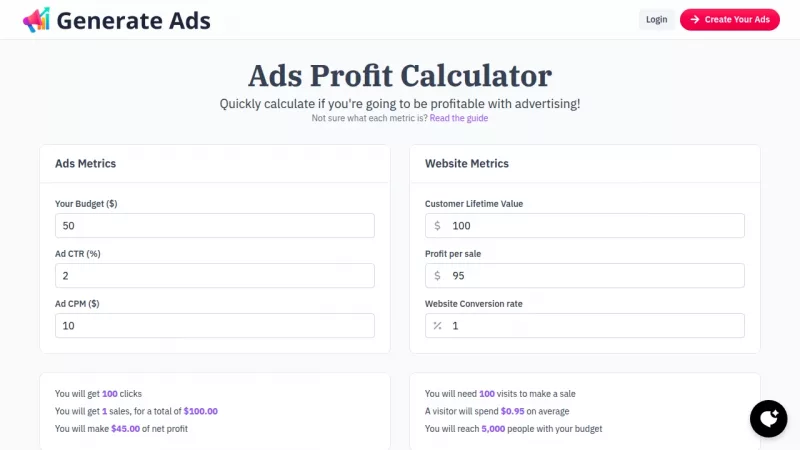The width and height of the screenshot is (800, 450).
Task: Select the Profit per sale field
Action: [x=595, y=276]
